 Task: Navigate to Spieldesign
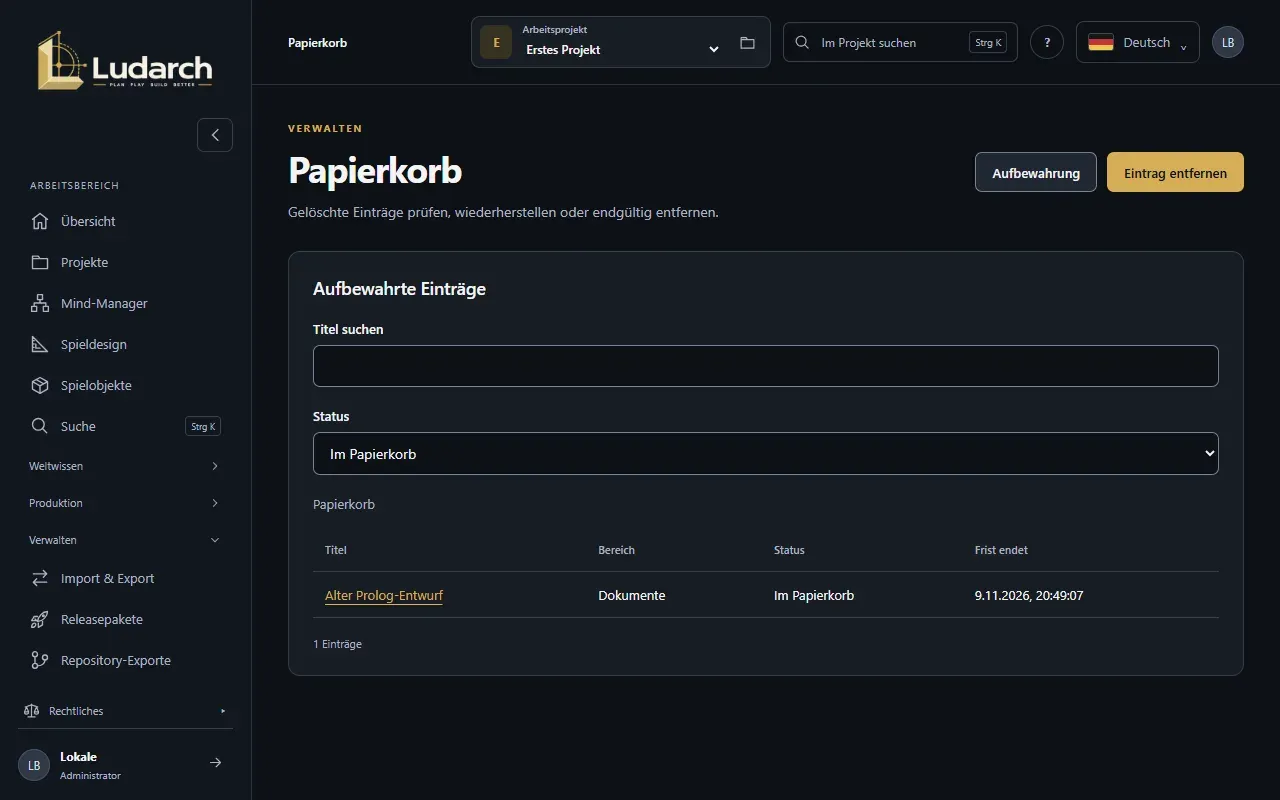pos(125,344)
